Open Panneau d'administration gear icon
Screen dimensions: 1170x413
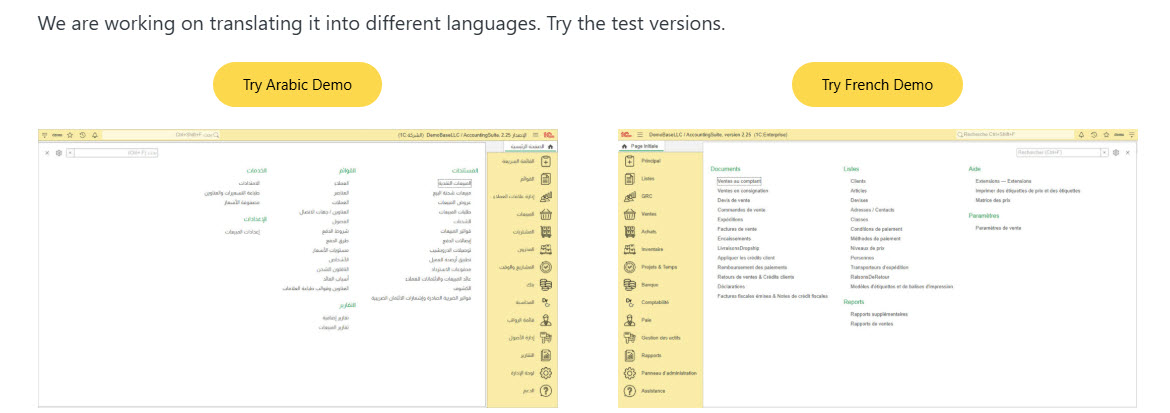coord(629,373)
